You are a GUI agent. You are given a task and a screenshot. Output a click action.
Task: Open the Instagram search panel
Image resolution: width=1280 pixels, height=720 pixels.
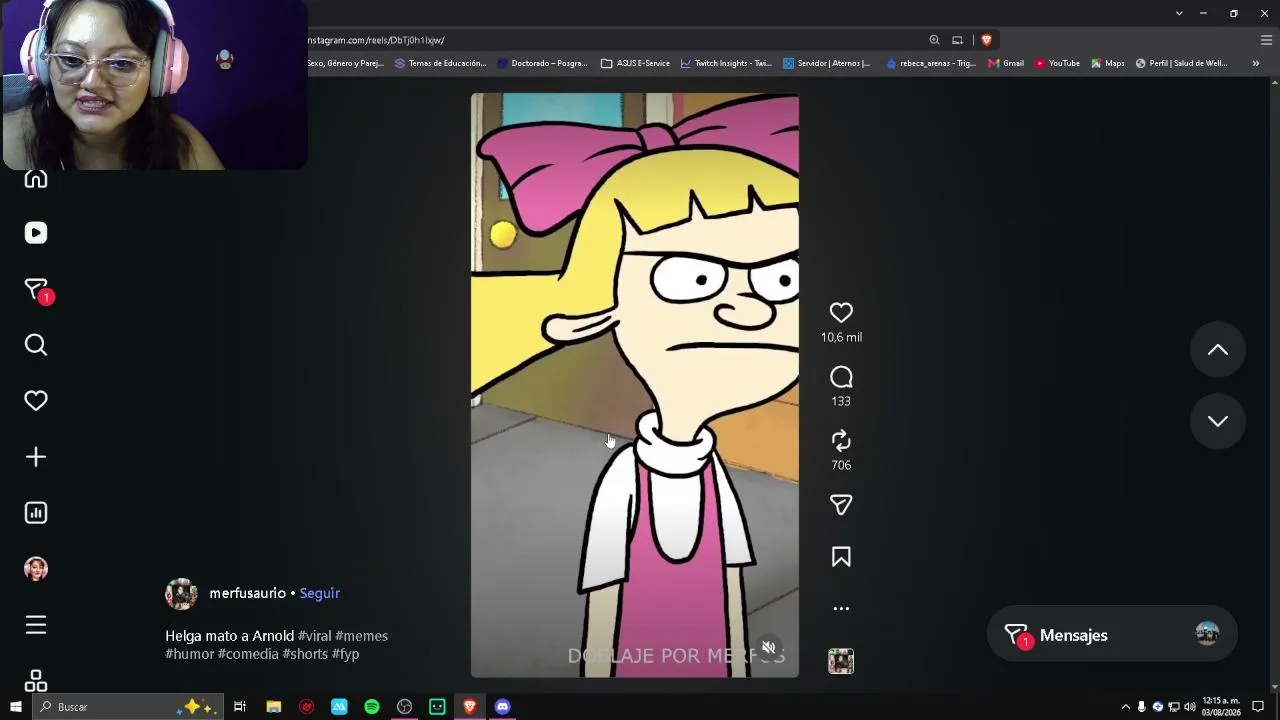(36, 345)
